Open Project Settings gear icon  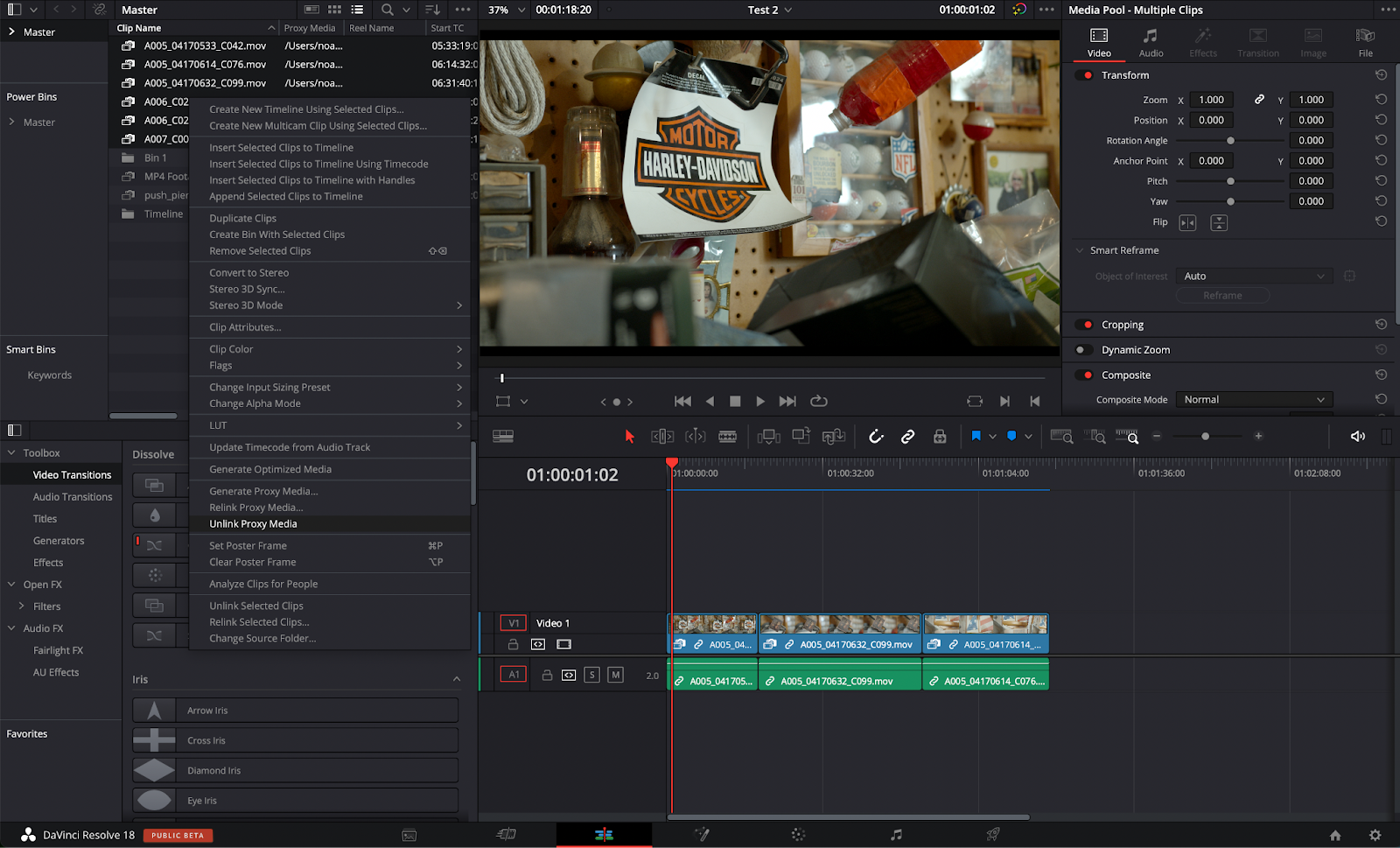pos(1375,836)
